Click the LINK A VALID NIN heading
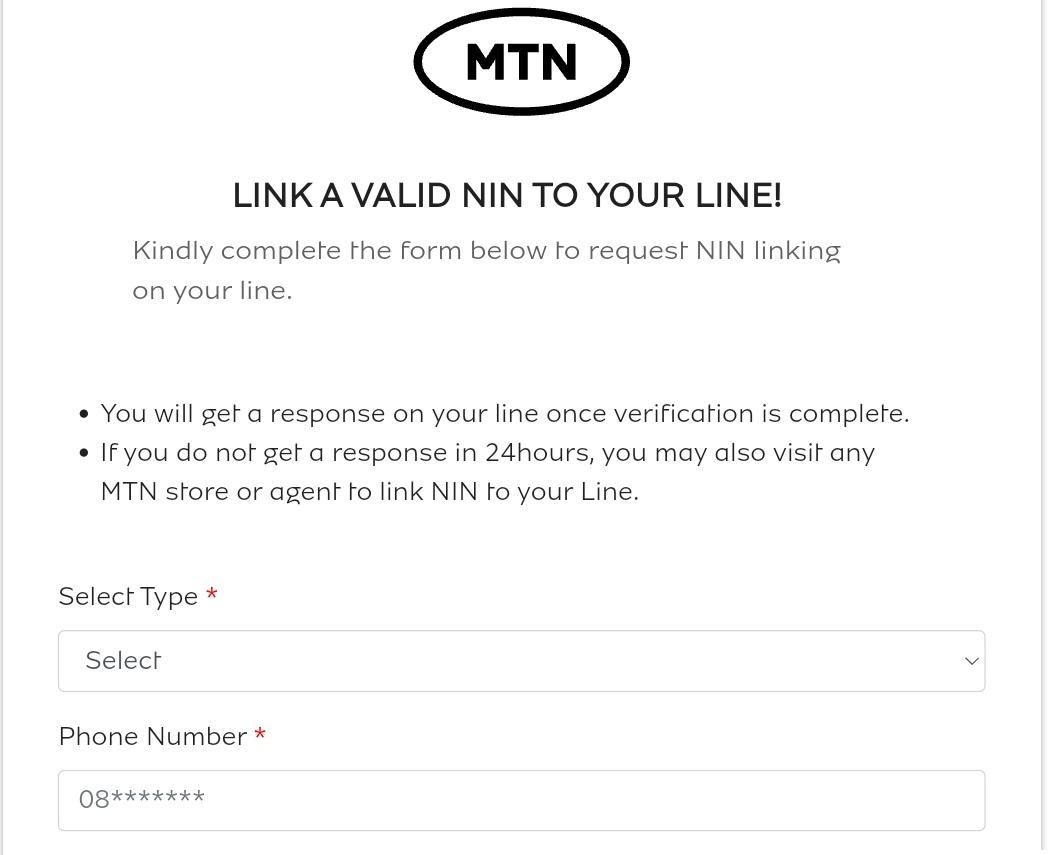Image resolution: width=1051 pixels, height=855 pixels. tap(507, 196)
